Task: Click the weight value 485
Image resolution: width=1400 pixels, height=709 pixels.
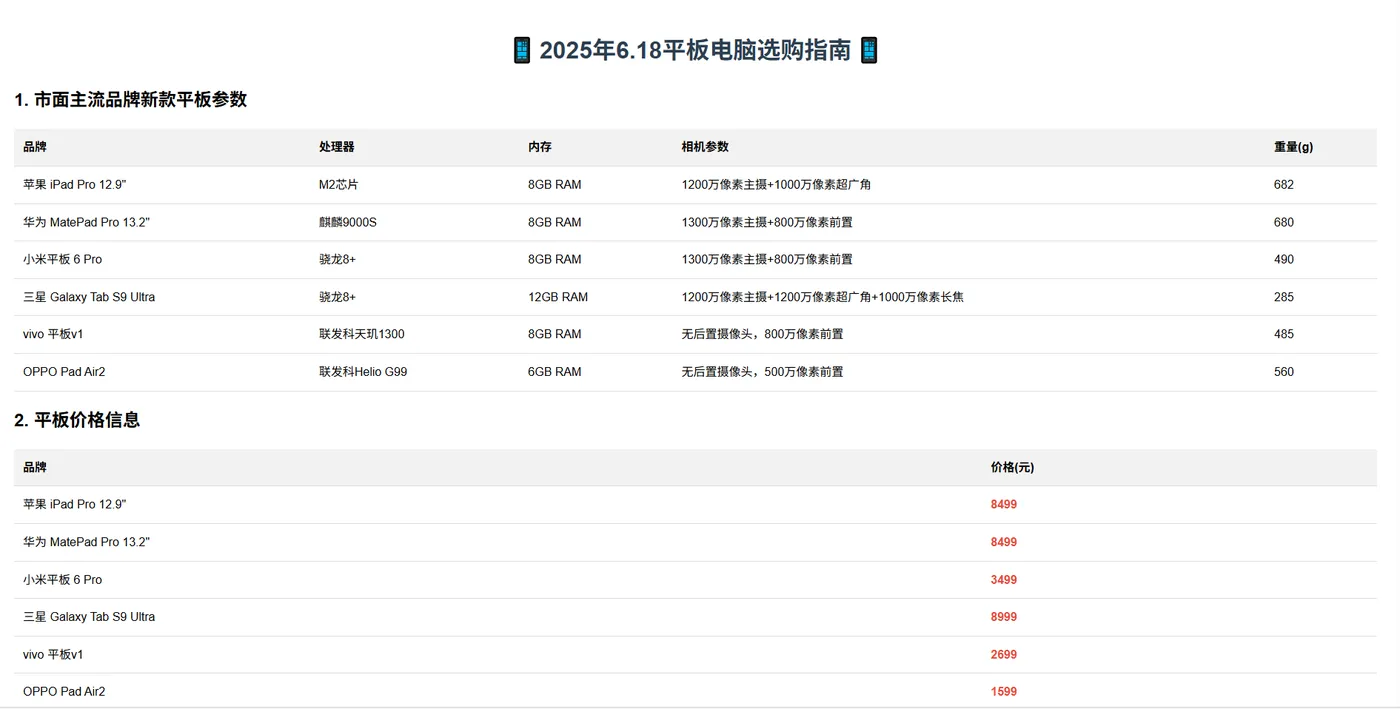Action: [1284, 334]
